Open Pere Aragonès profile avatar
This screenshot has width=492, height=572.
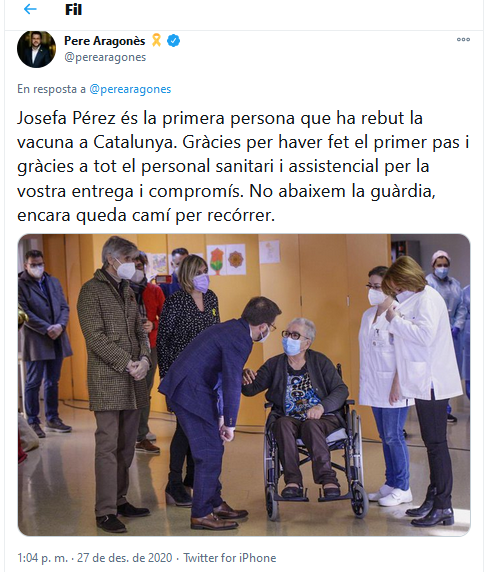[36, 49]
